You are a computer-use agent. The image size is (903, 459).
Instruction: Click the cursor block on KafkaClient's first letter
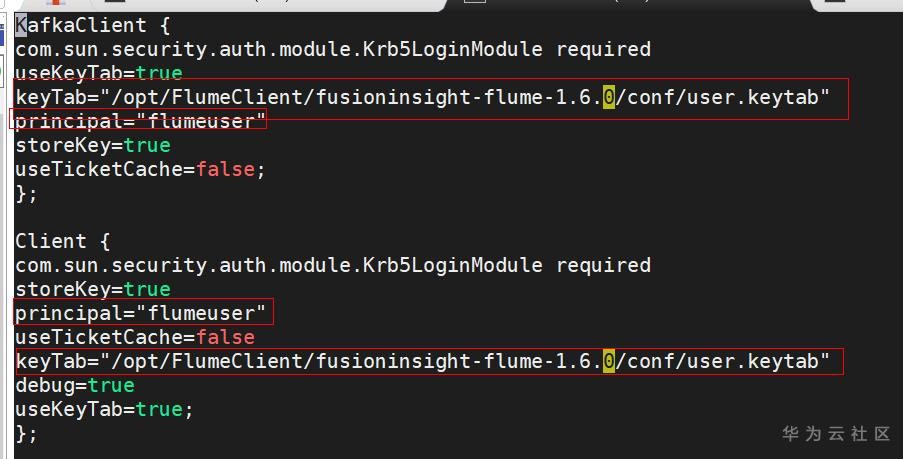point(21,25)
